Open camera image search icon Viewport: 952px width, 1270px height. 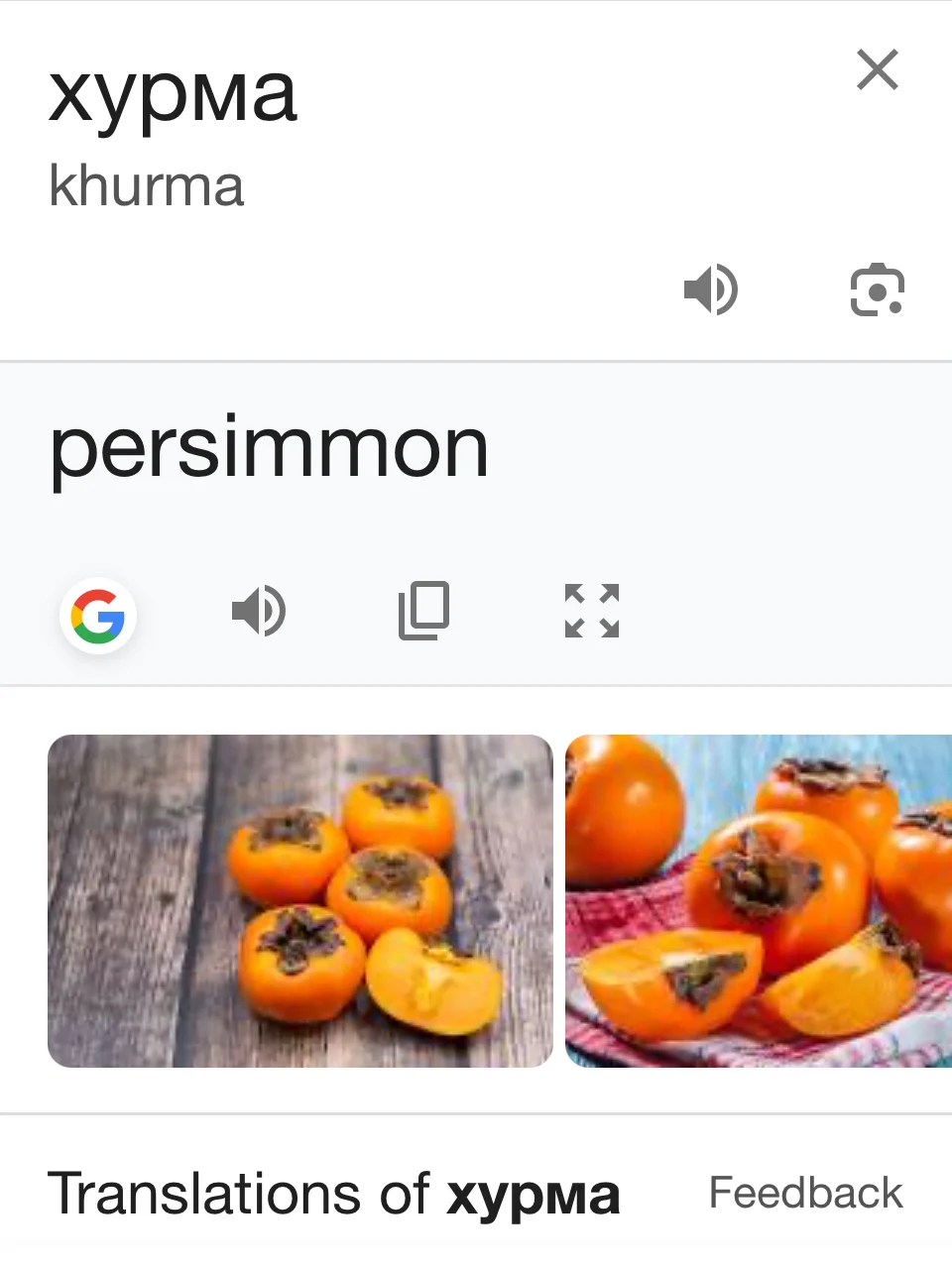click(878, 289)
